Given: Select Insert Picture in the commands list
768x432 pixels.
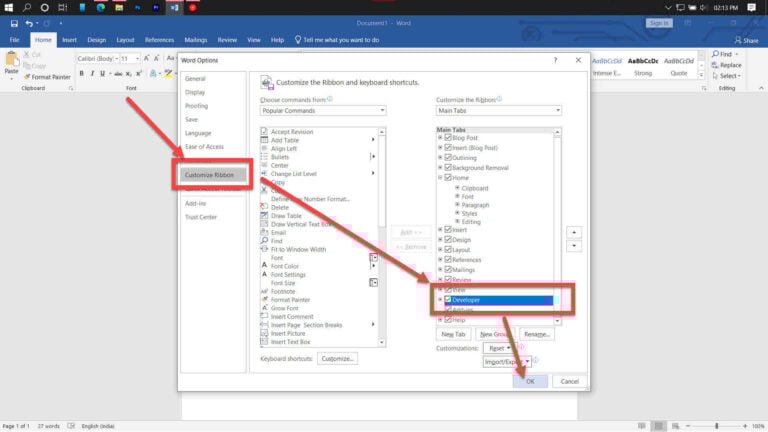Looking at the screenshot, I should (288, 334).
